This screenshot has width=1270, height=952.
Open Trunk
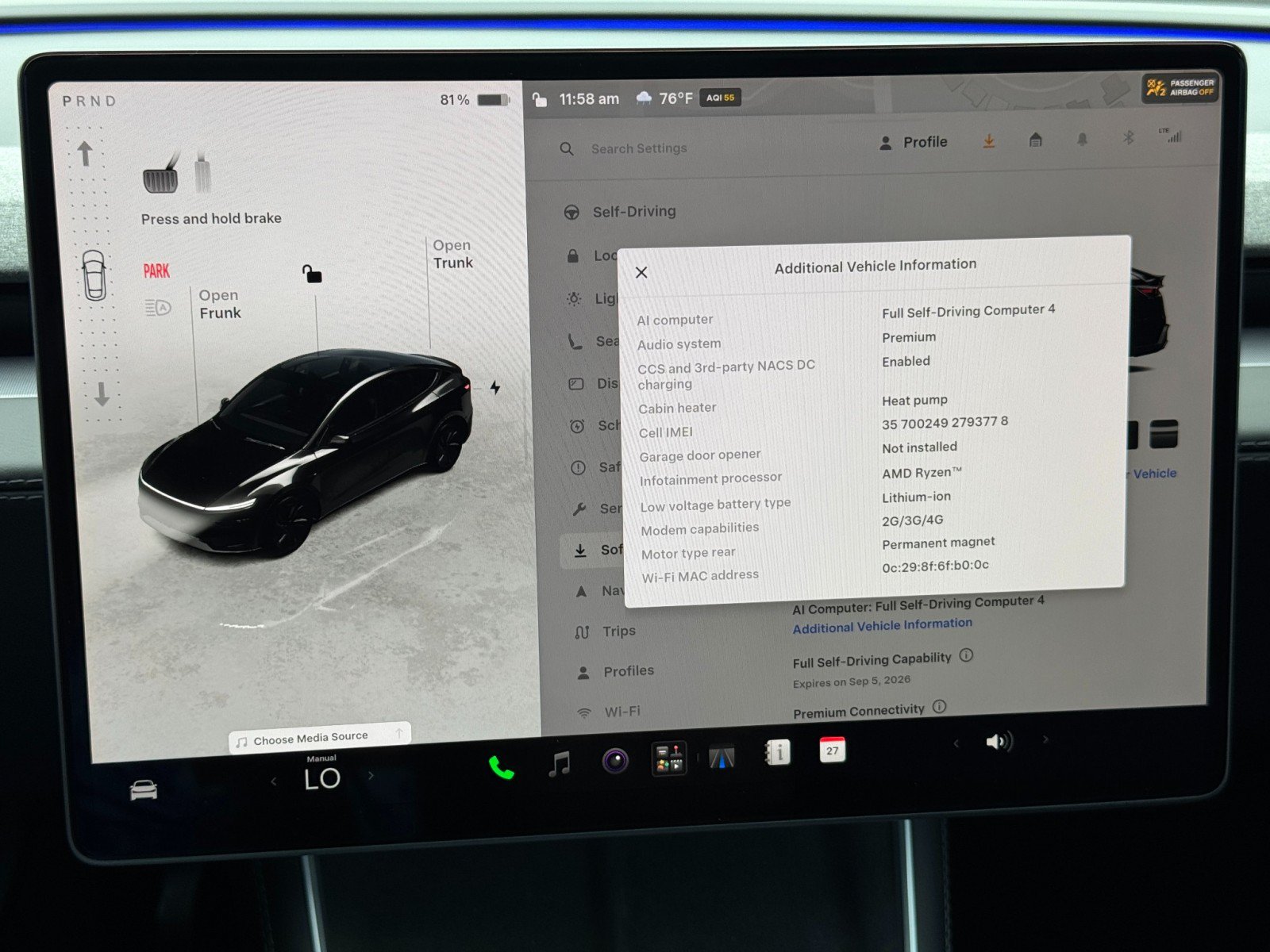pyautogui.click(x=452, y=254)
